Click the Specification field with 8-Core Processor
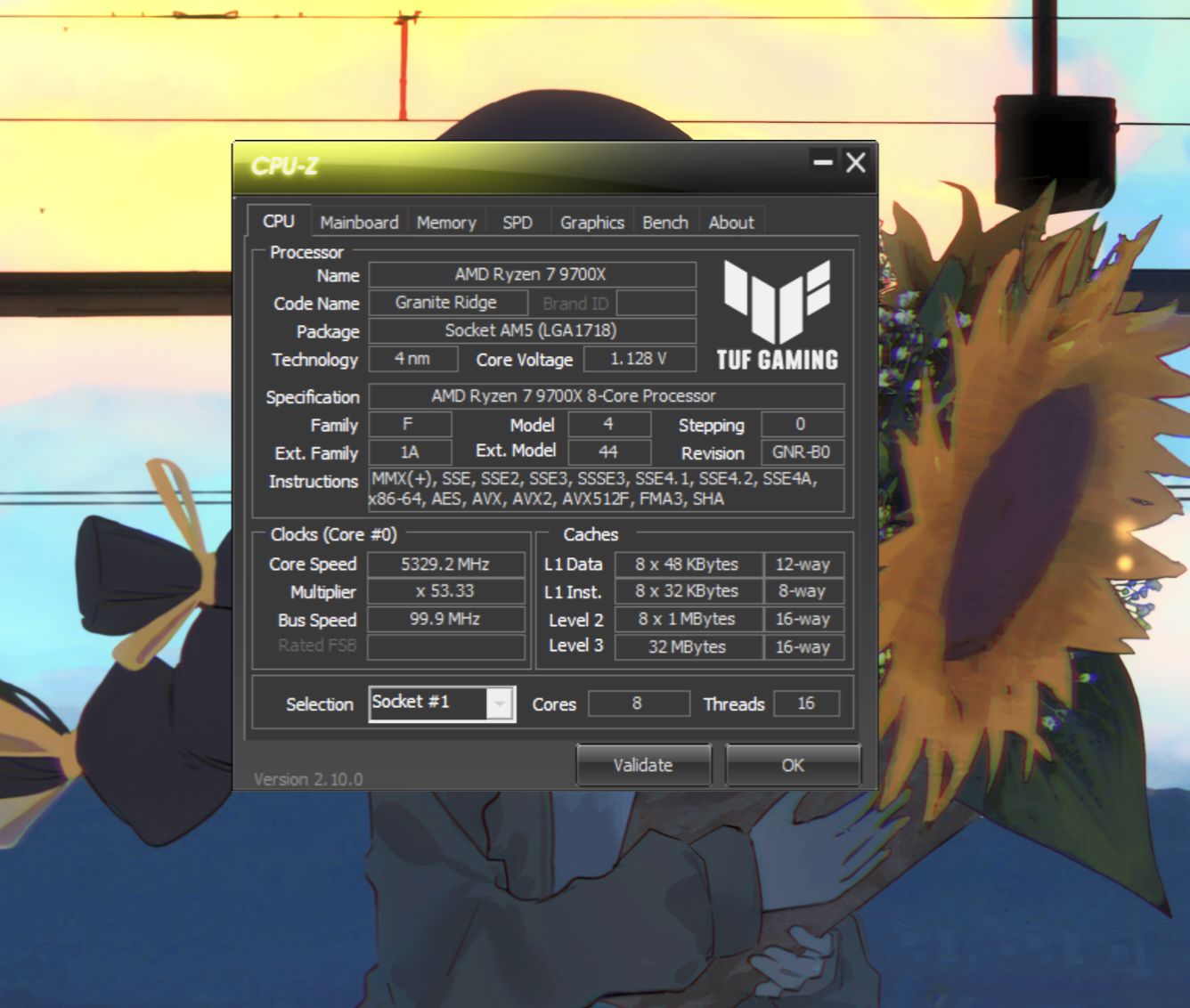 point(606,396)
